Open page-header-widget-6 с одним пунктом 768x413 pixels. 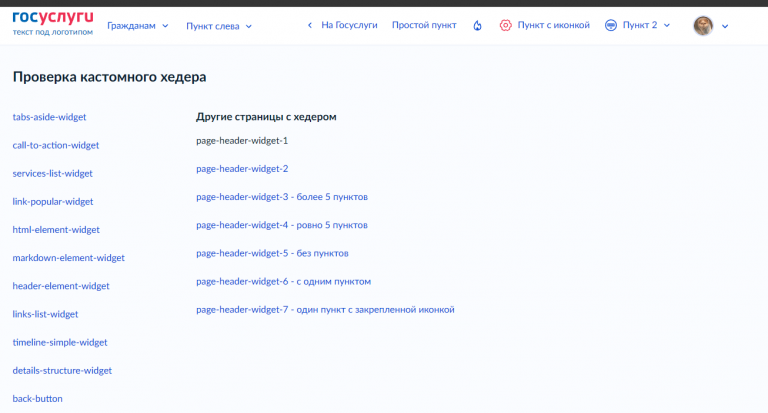284,281
